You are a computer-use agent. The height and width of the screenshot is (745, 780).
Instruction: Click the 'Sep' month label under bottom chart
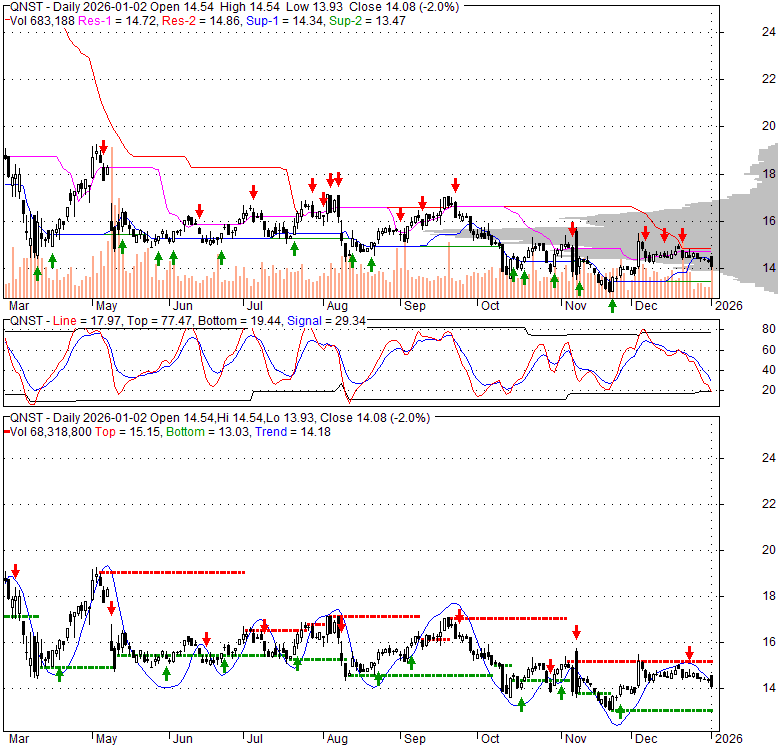(415, 739)
